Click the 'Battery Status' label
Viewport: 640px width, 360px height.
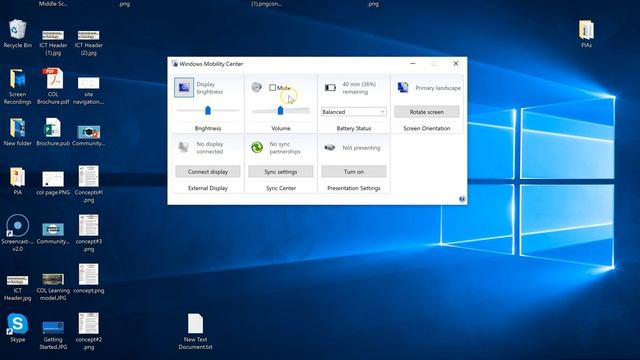(353, 128)
